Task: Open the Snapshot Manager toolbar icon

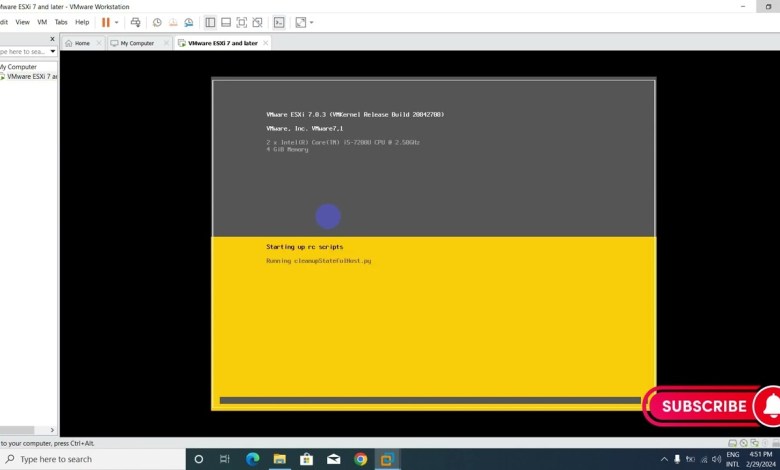Action: point(189,22)
